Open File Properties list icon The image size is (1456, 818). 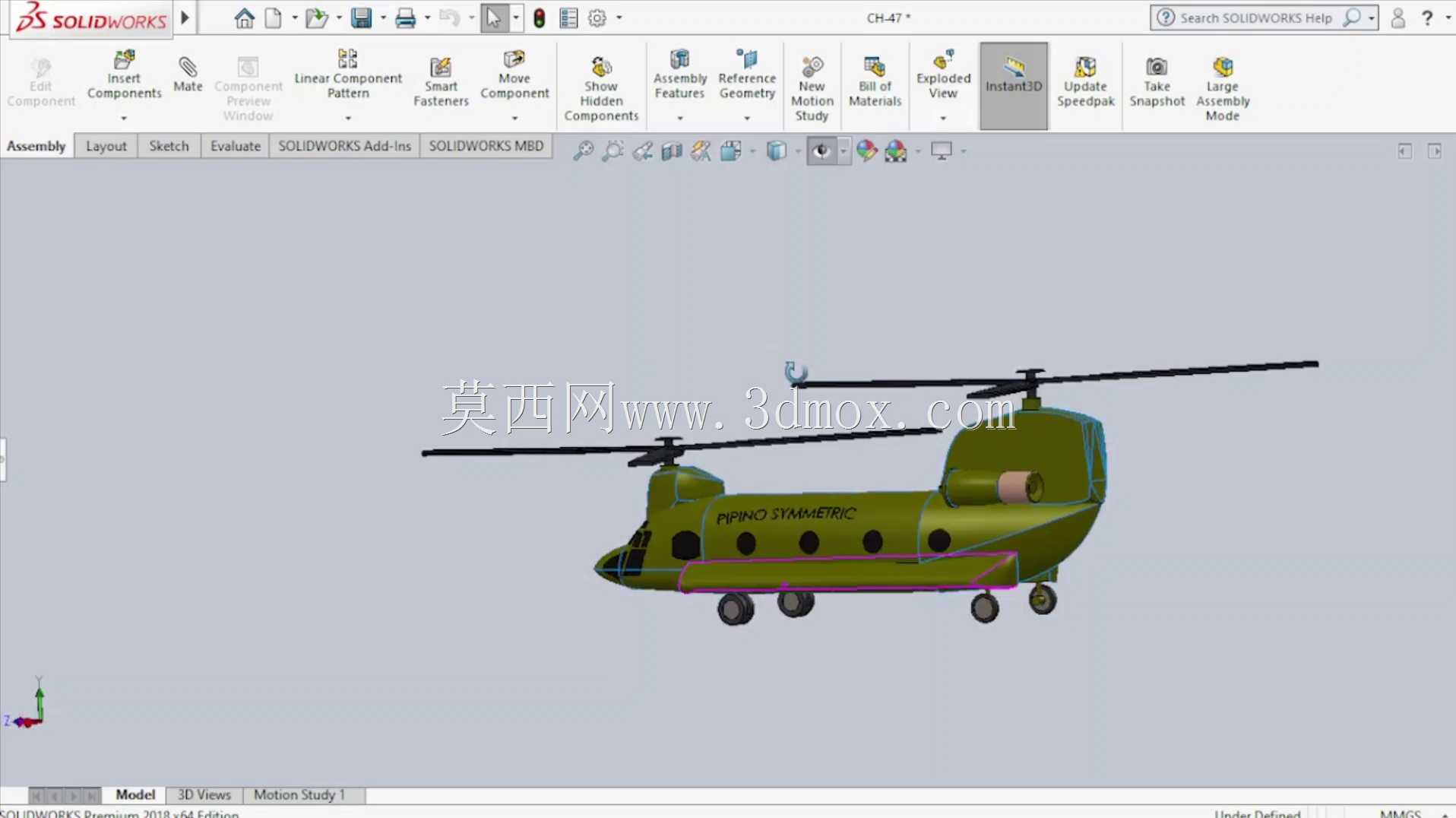tap(568, 17)
